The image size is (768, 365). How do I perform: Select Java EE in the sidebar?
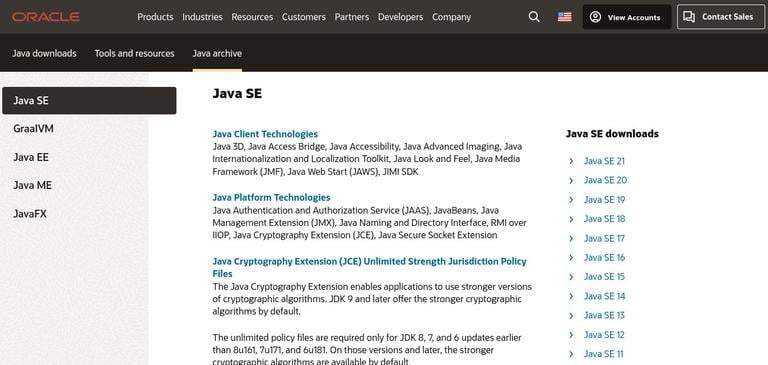31,157
